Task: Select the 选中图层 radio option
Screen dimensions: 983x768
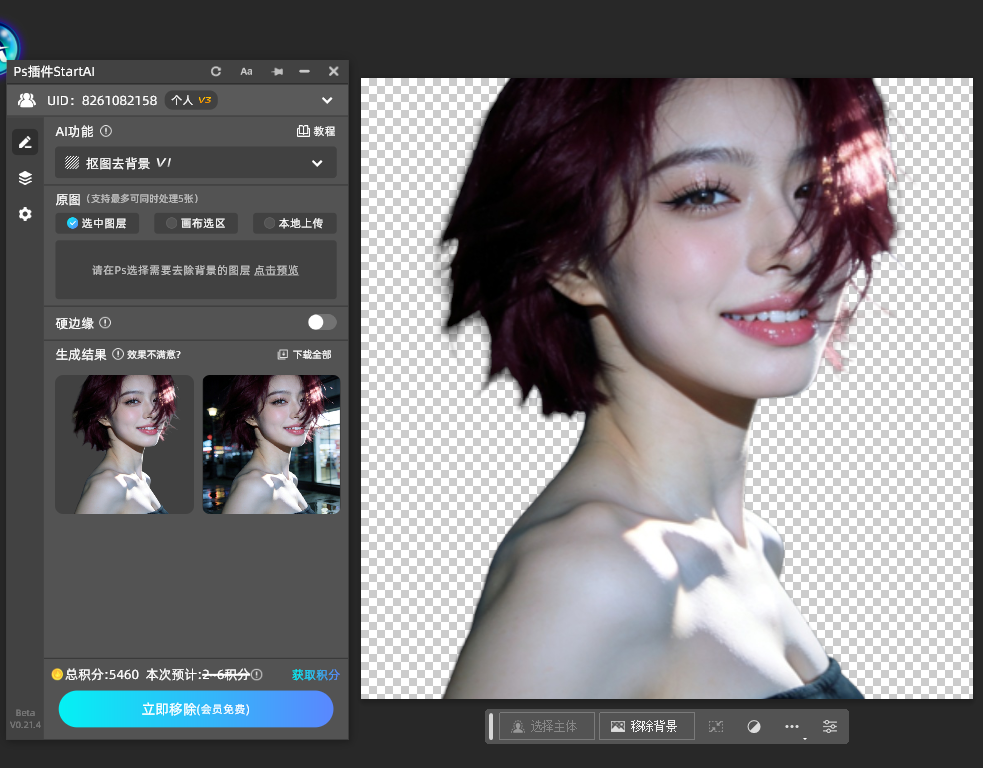Action: coord(97,223)
